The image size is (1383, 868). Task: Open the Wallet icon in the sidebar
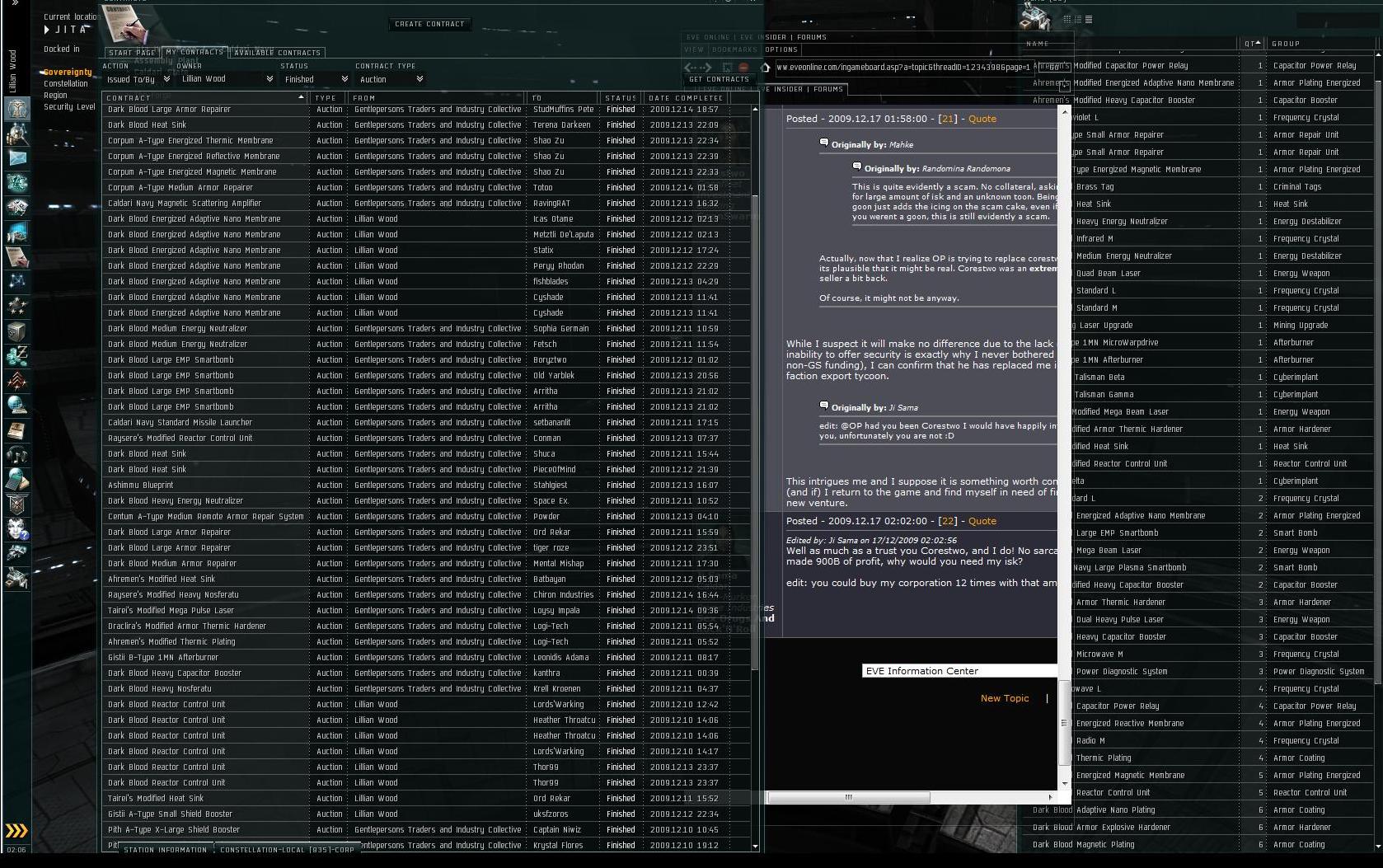click(x=16, y=355)
